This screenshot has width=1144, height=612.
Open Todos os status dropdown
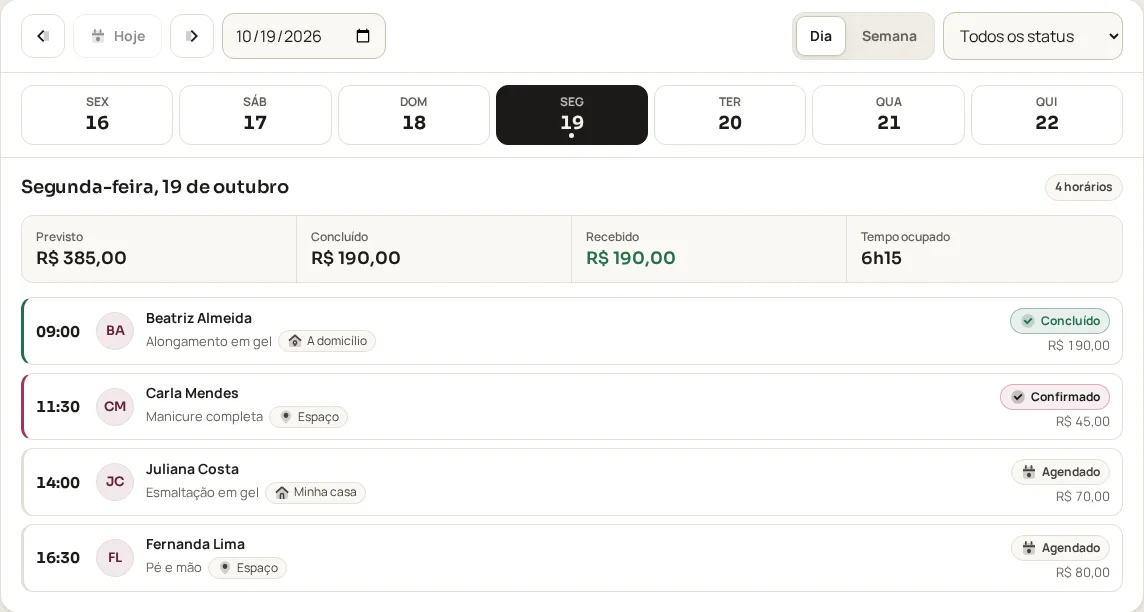click(1032, 36)
